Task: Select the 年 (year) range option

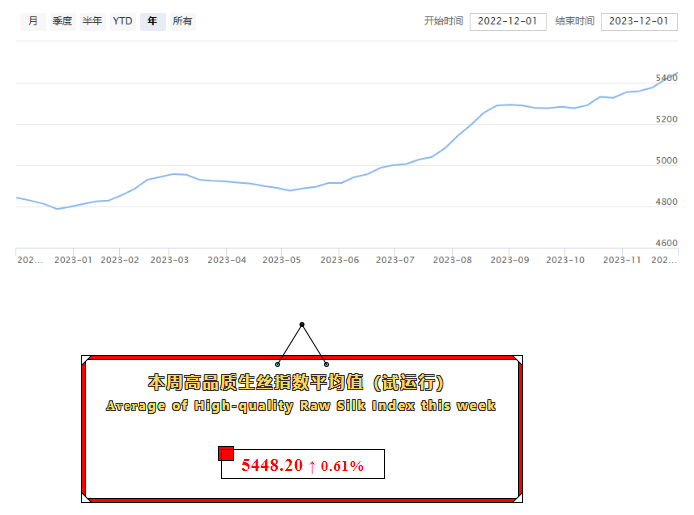Action: click(x=152, y=21)
